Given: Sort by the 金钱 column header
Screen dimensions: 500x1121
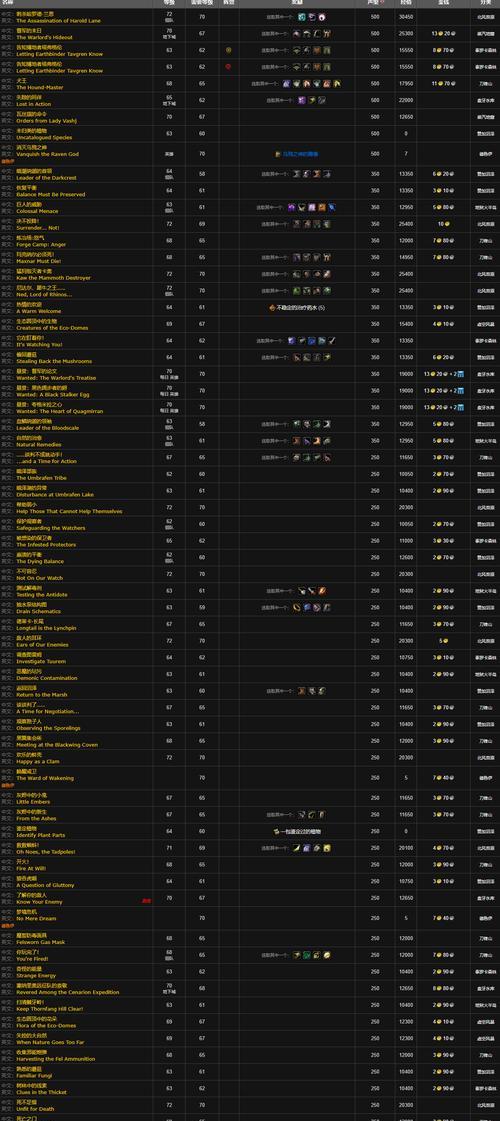Looking at the screenshot, I should (443, 4).
